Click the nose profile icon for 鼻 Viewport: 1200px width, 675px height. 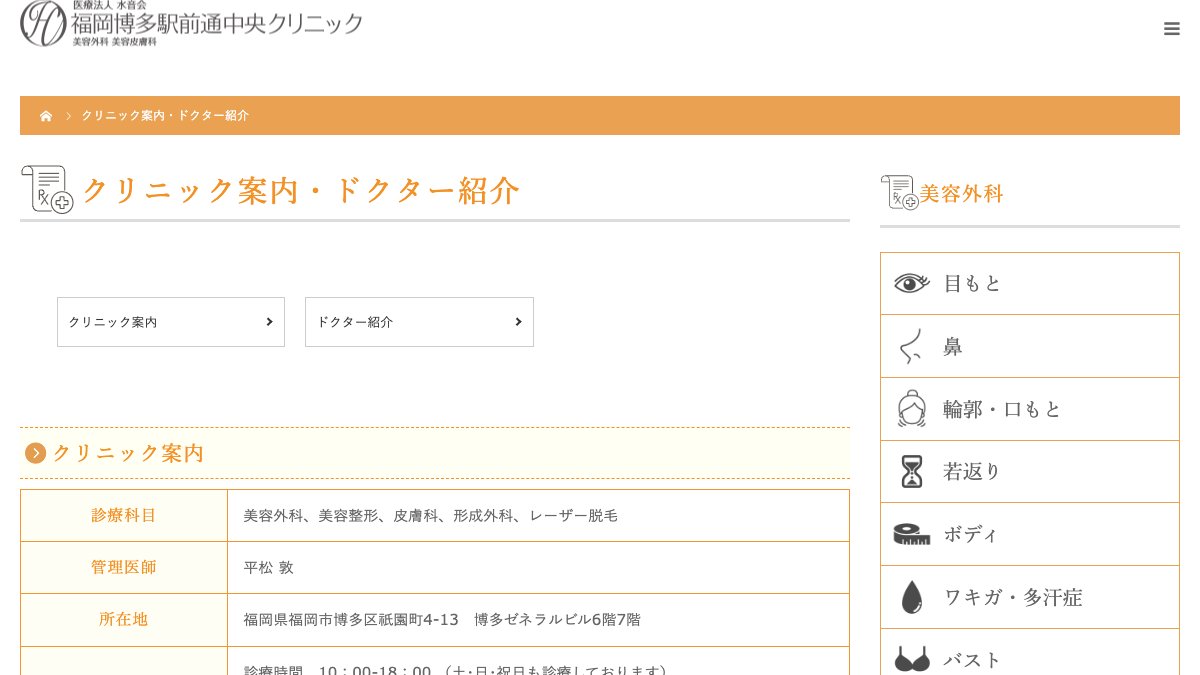(x=910, y=346)
